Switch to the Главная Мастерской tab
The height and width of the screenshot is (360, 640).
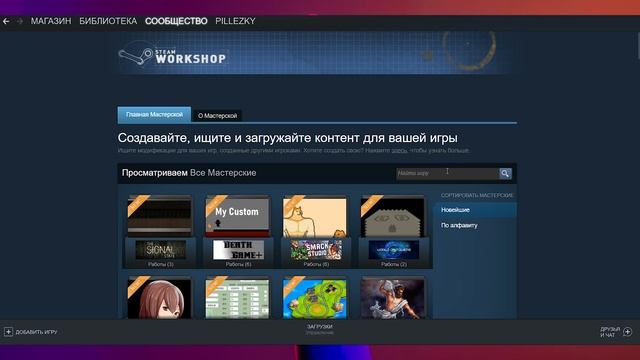(154, 115)
